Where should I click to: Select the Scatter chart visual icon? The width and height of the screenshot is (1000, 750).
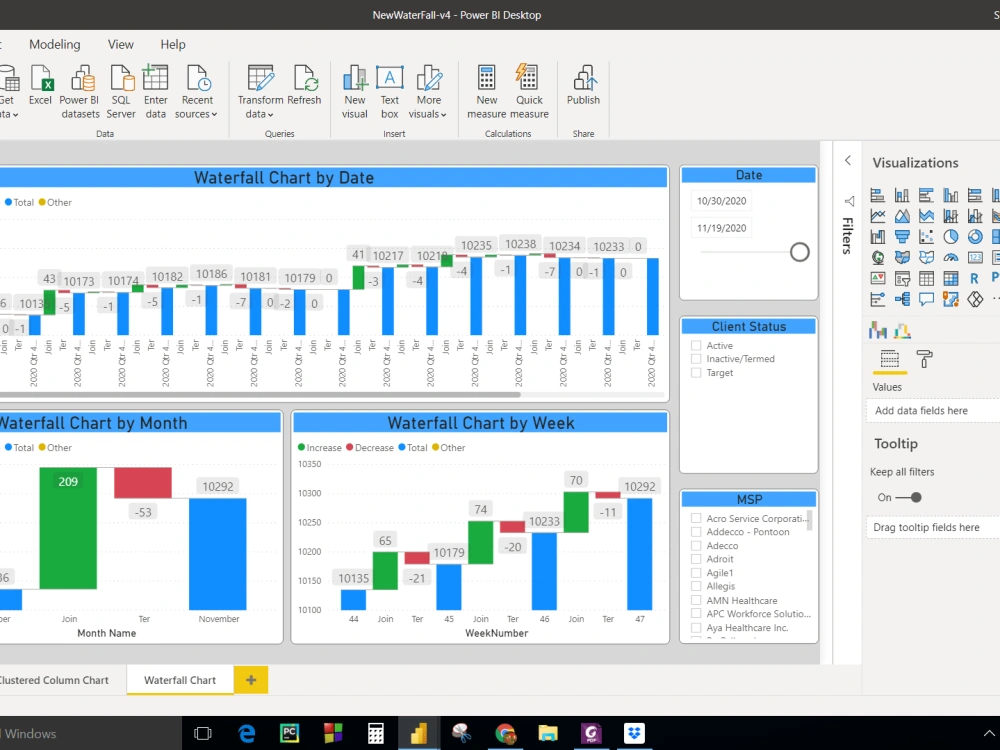coord(926,236)
